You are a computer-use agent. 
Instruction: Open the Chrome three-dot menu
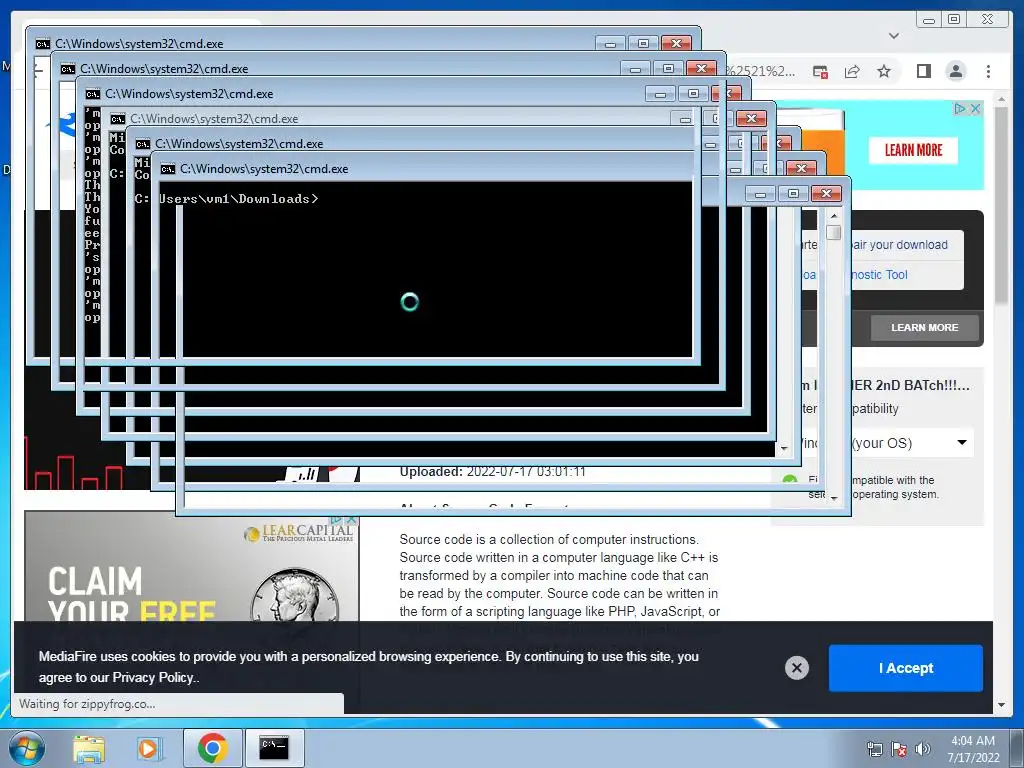[988, 71]
